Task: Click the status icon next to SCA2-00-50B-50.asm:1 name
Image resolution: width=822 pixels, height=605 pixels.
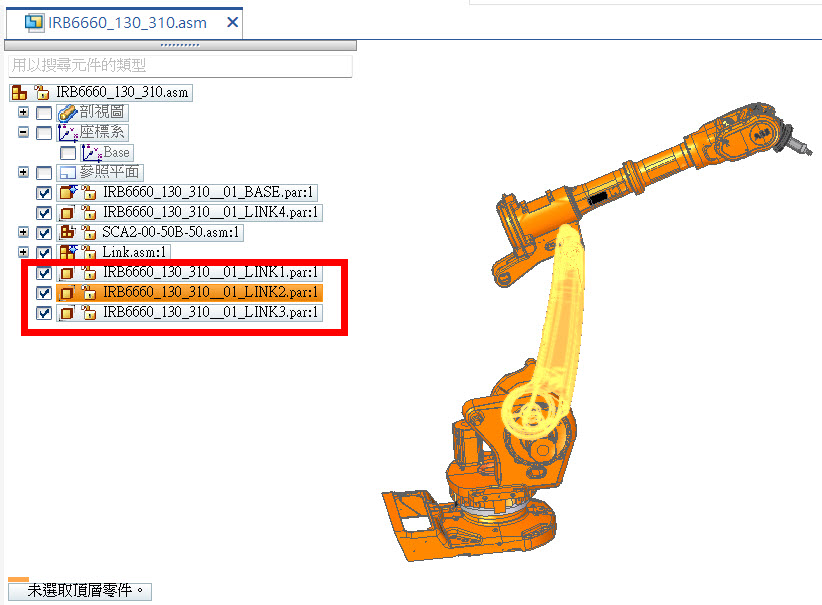Action: point(90,232)
